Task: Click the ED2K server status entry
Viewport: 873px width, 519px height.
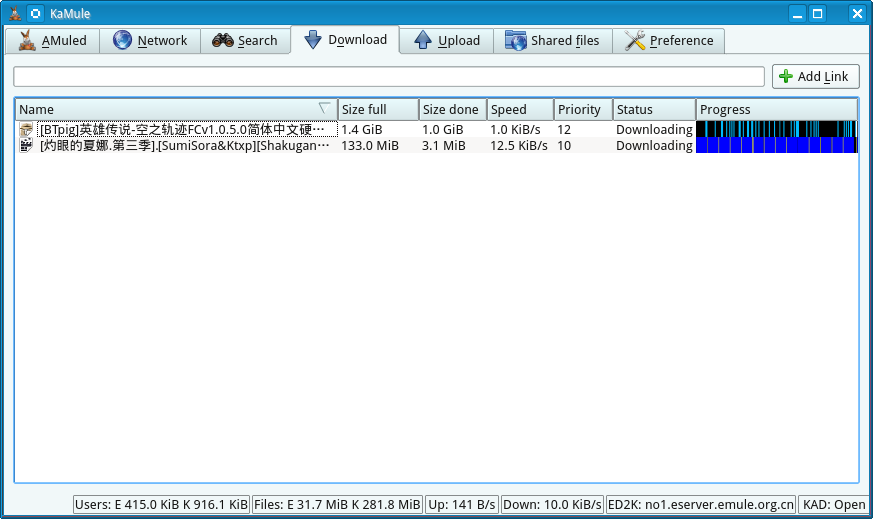Action: [701, 505]
